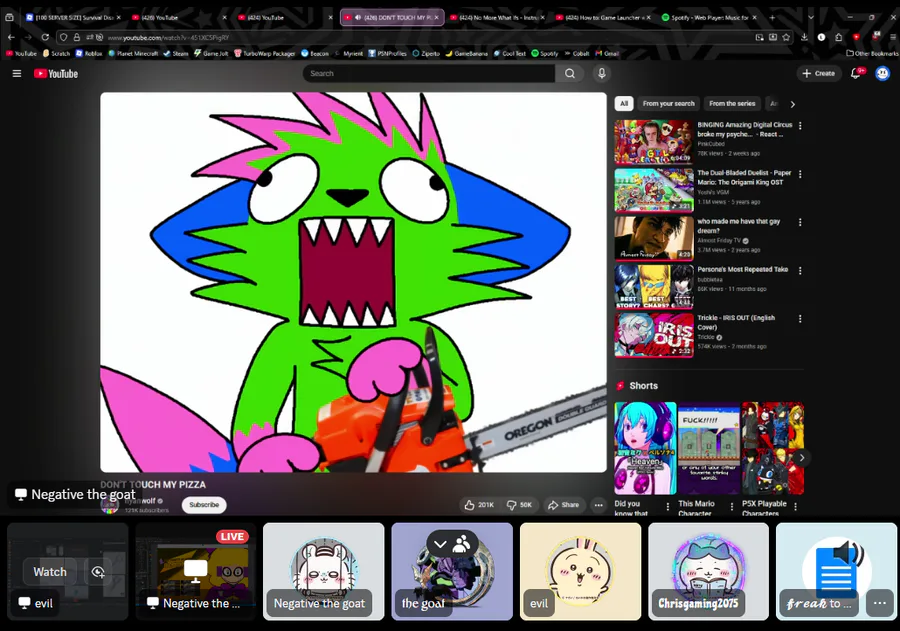Screen dimensions: 900x631
Task: Click pop-out icon beside Watch button
Action: [98, 572]
